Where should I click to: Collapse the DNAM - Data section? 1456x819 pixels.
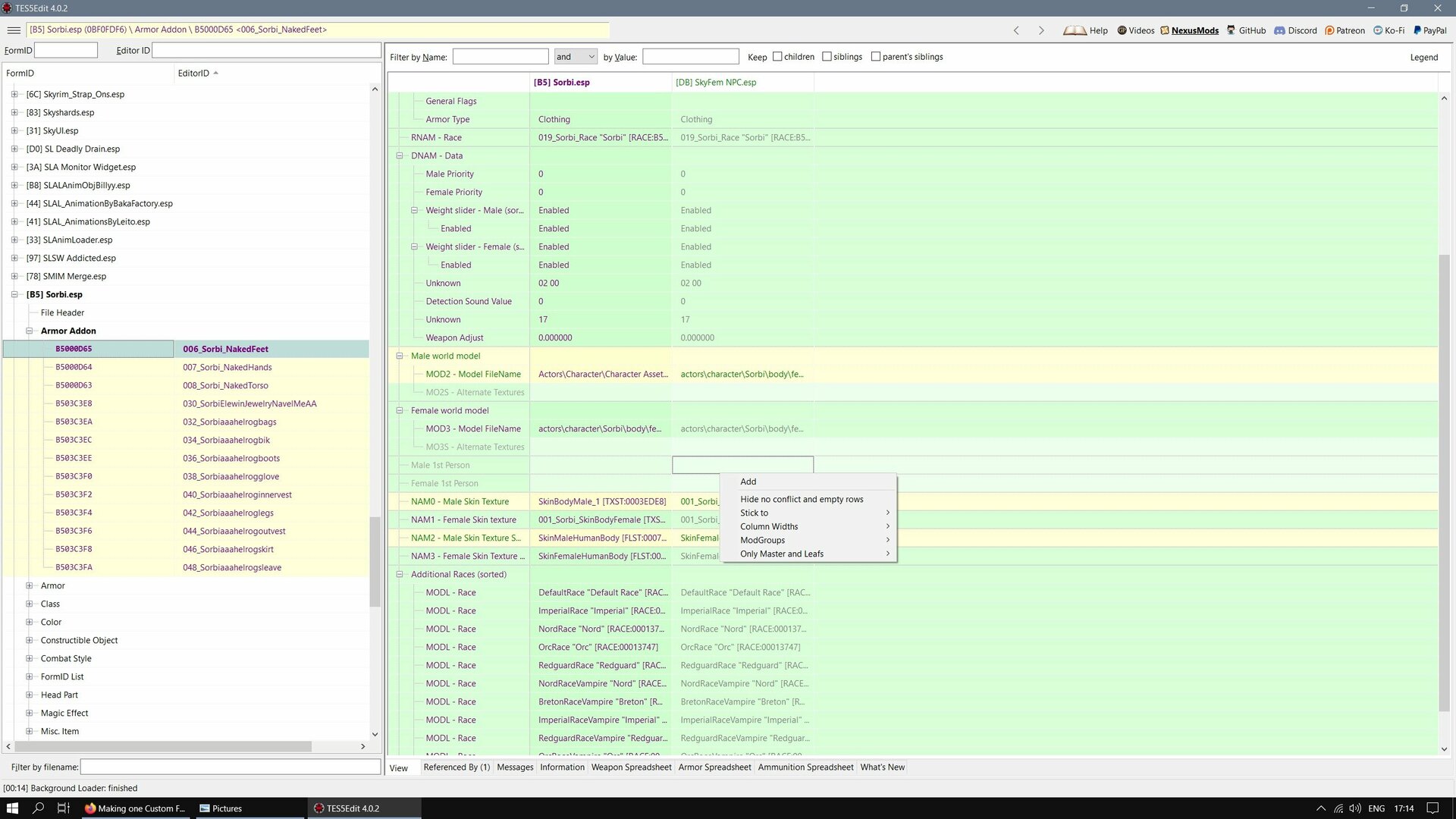[x=400, y=156]
